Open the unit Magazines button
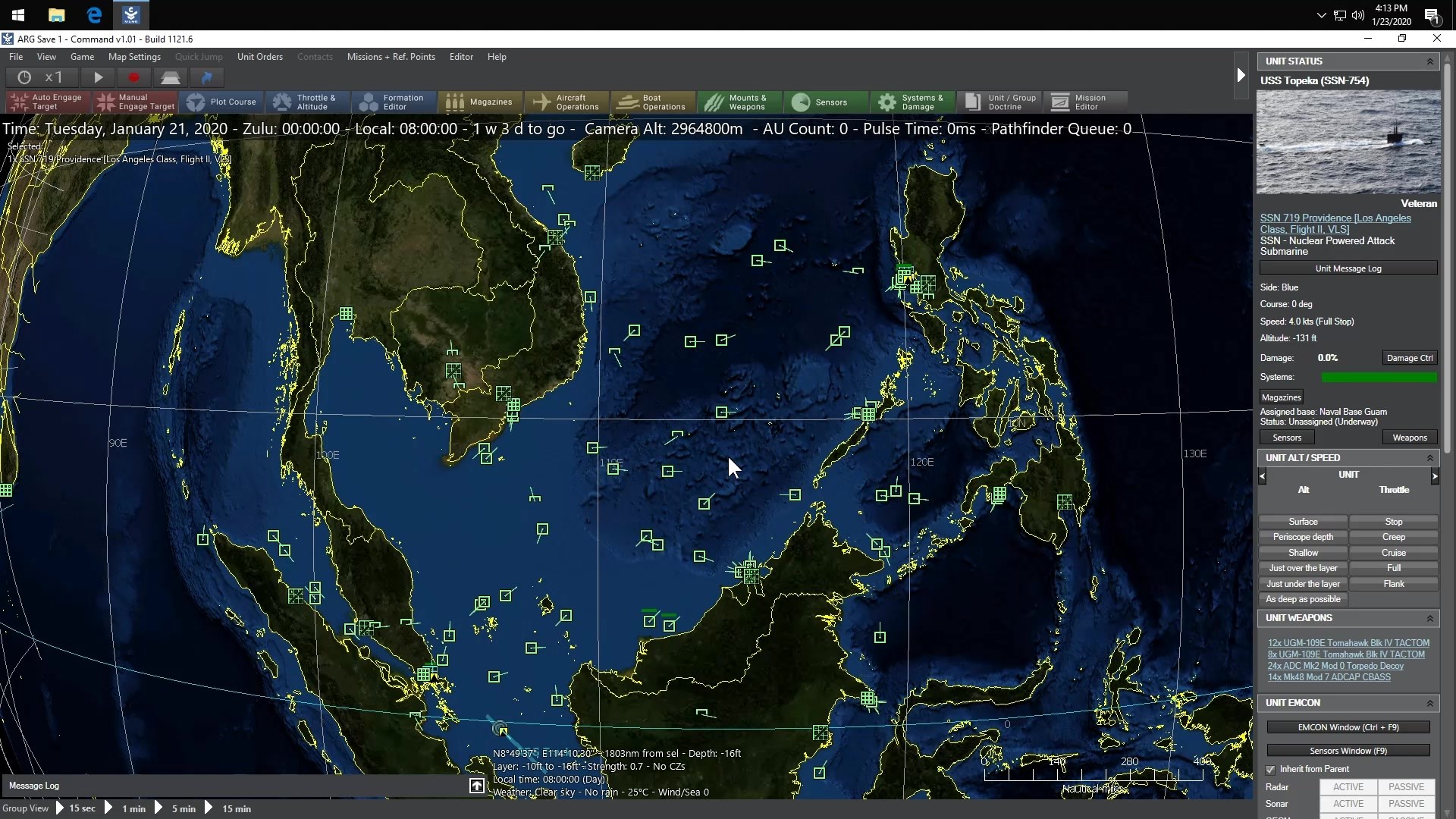 [1281, 397]
